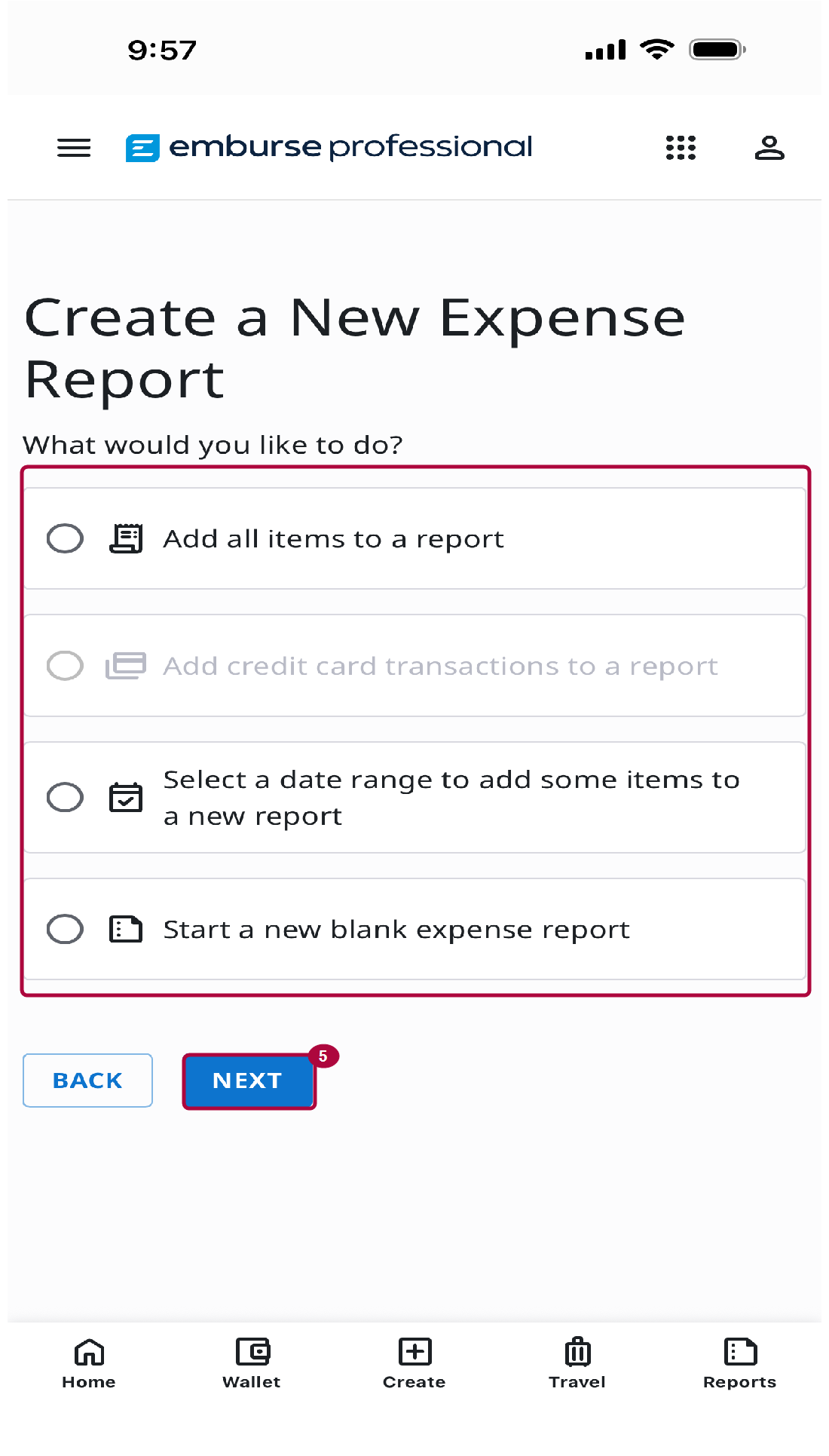Viewport: 829px width, 1456px height.
Task: Go to the Home tab
Action: [89, 1363]
